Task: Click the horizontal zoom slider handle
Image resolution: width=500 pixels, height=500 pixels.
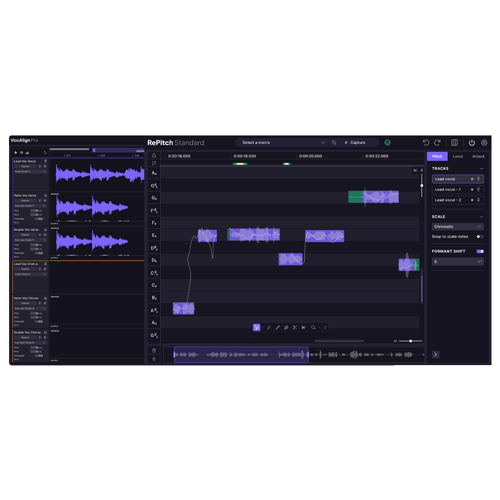Action: pyautogui.click(x=411, y=341)
